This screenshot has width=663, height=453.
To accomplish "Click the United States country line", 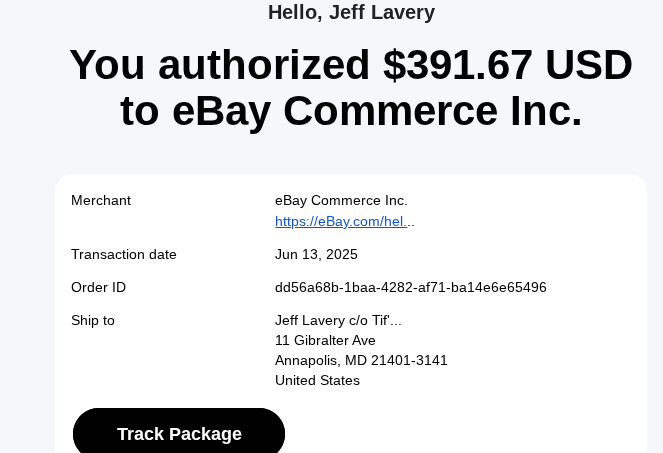I will [317, 380].
